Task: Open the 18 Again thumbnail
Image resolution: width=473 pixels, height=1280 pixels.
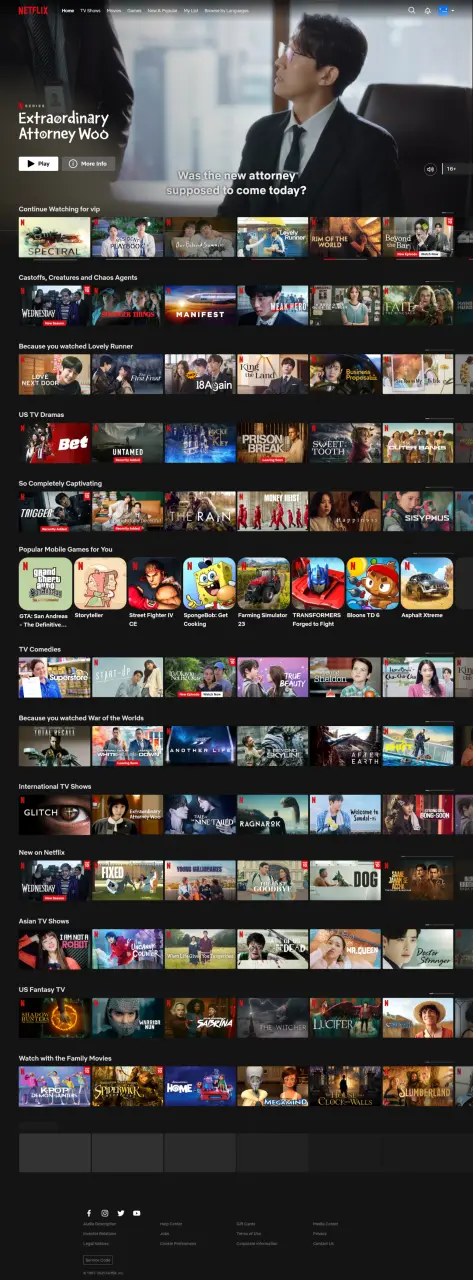Action: [x=200, y=374]
